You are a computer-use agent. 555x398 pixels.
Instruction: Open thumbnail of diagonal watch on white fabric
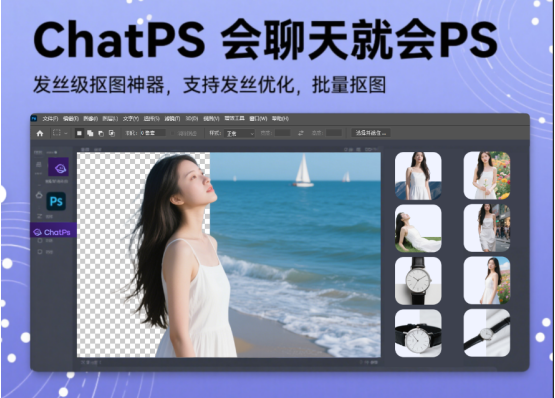click(x=487, y=333)
